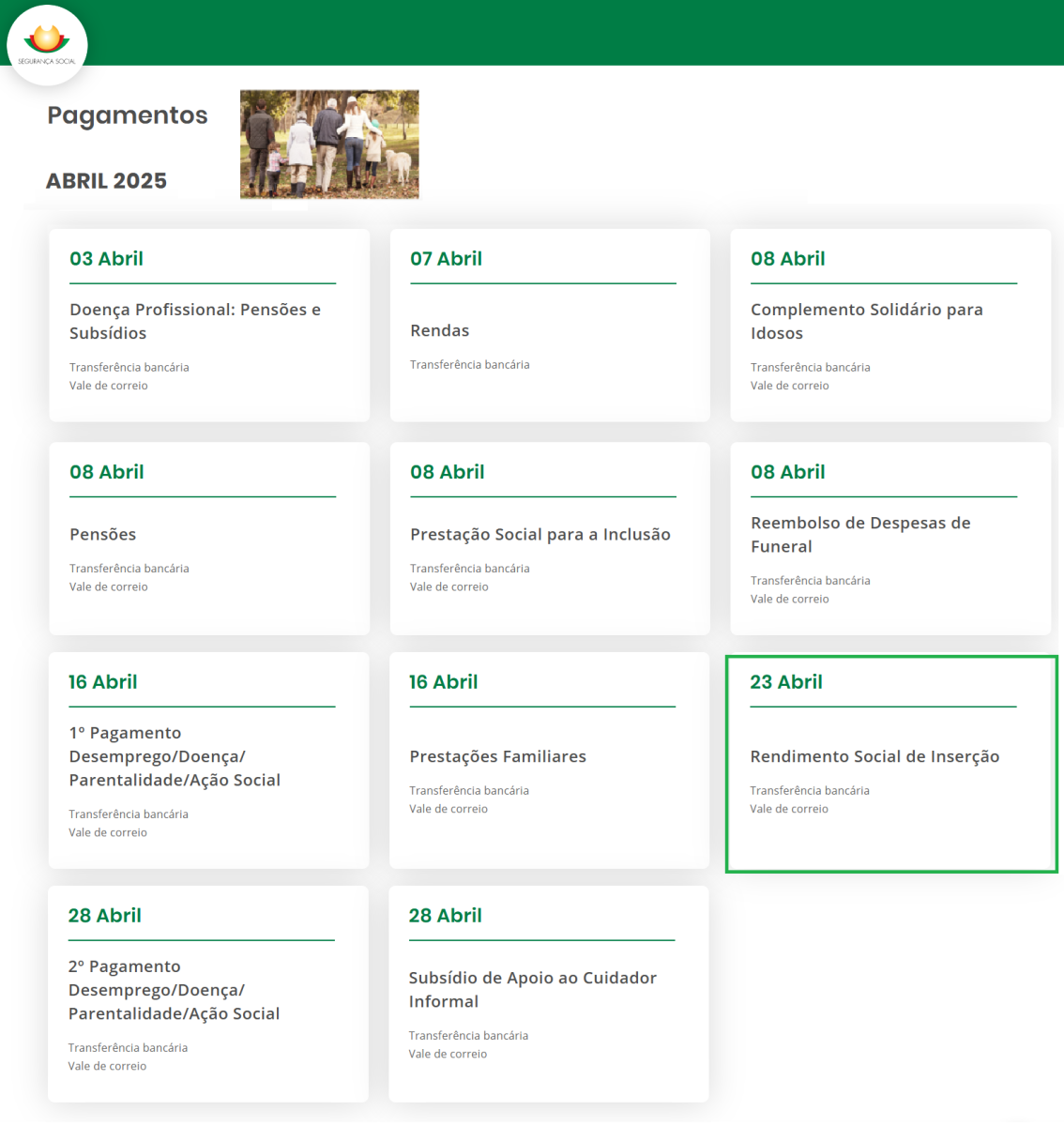Click 16 Abril date above Prestações Familiares

pos(443,682)
